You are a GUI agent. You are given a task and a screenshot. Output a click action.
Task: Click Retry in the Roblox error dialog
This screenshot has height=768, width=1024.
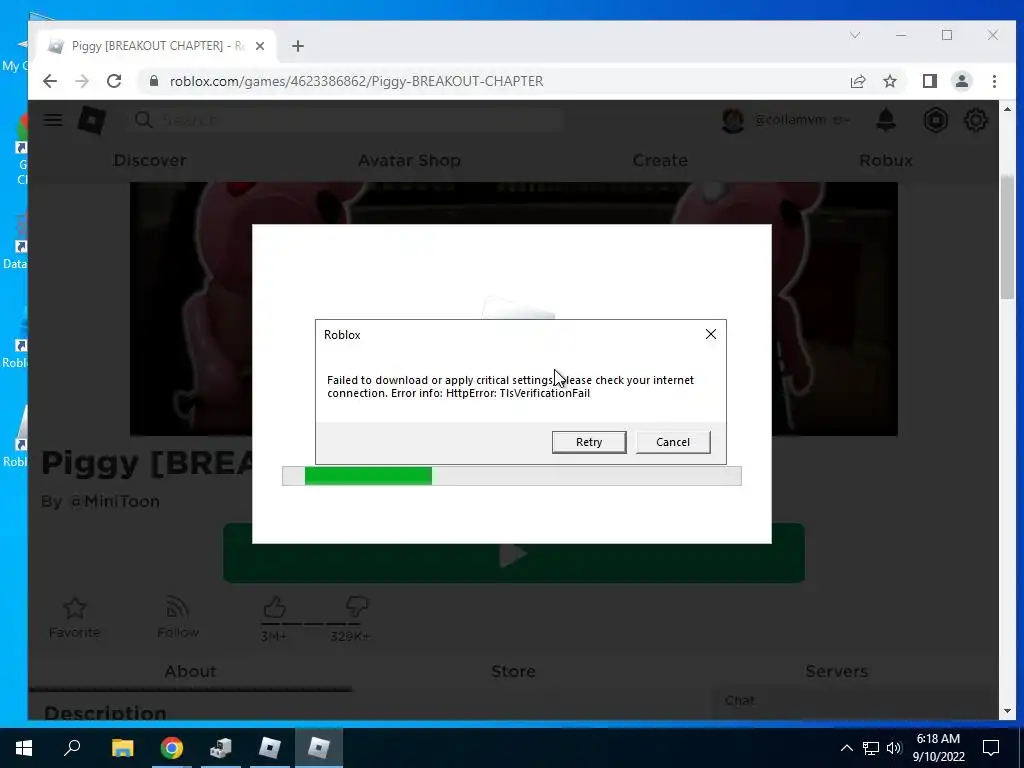pyautogui.click(x=588, y=442)
